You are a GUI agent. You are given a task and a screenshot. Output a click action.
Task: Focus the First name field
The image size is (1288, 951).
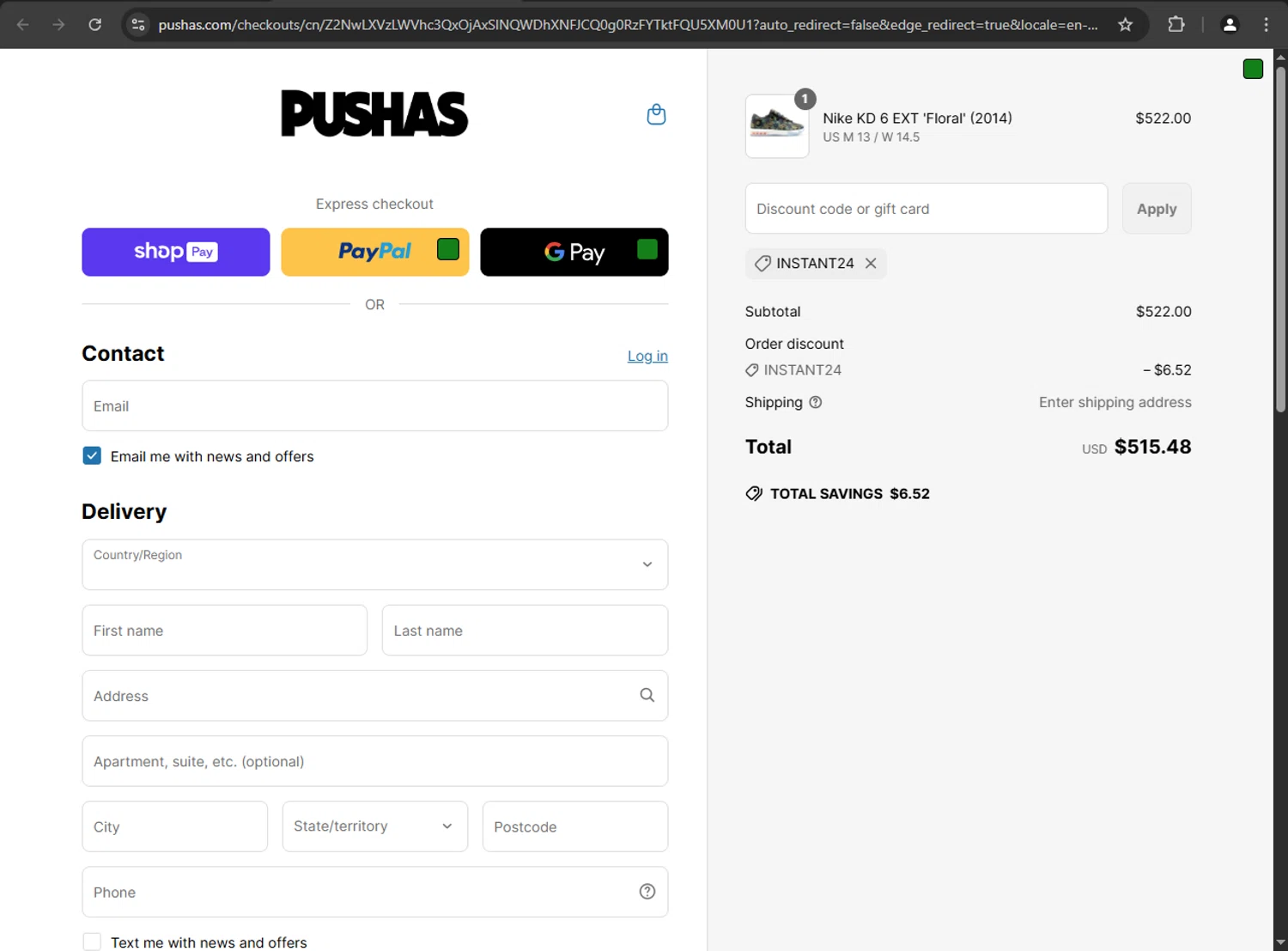[225, 631]
